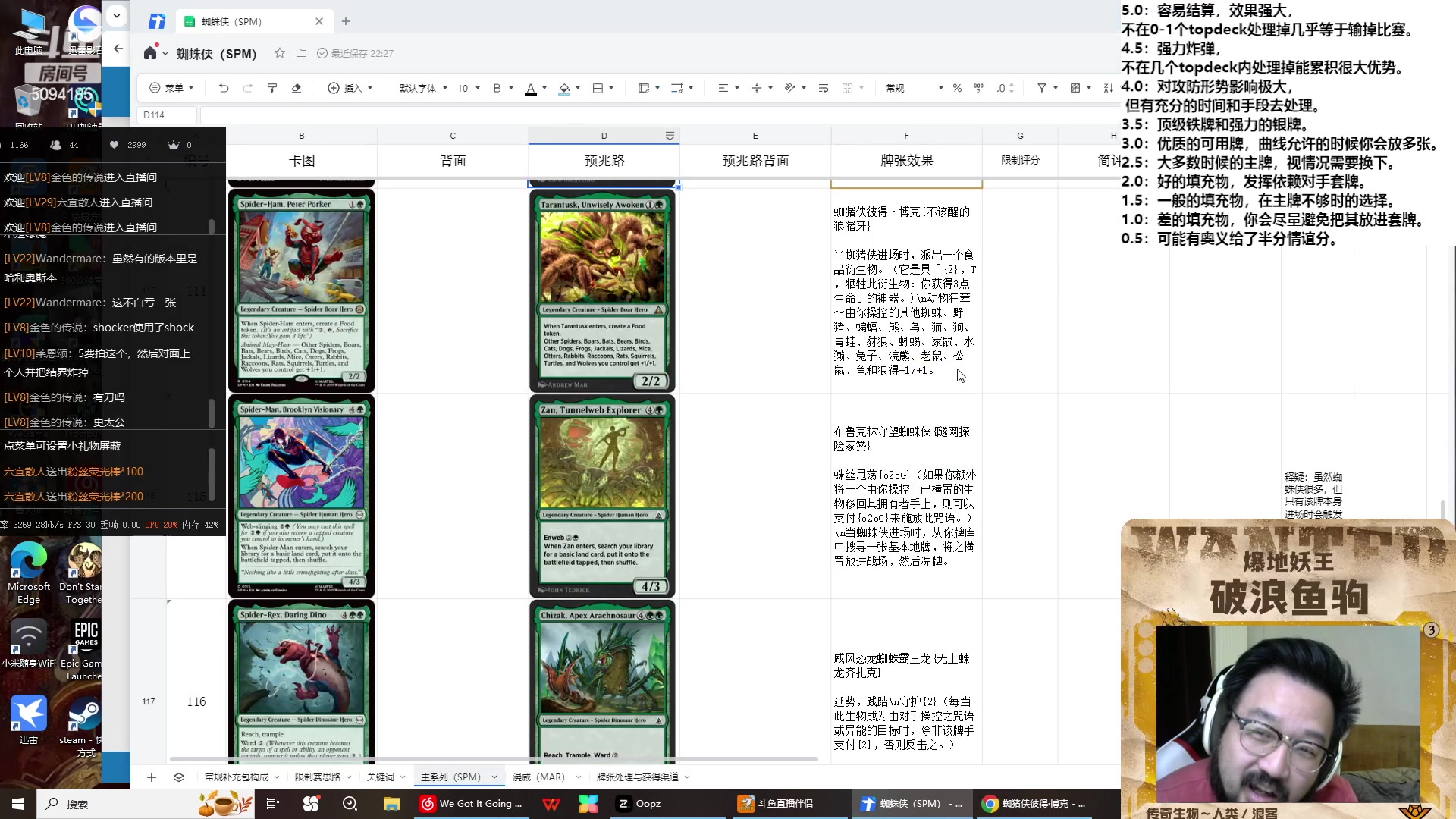Expand the font color dropdown arrow

tap(544, 88)
